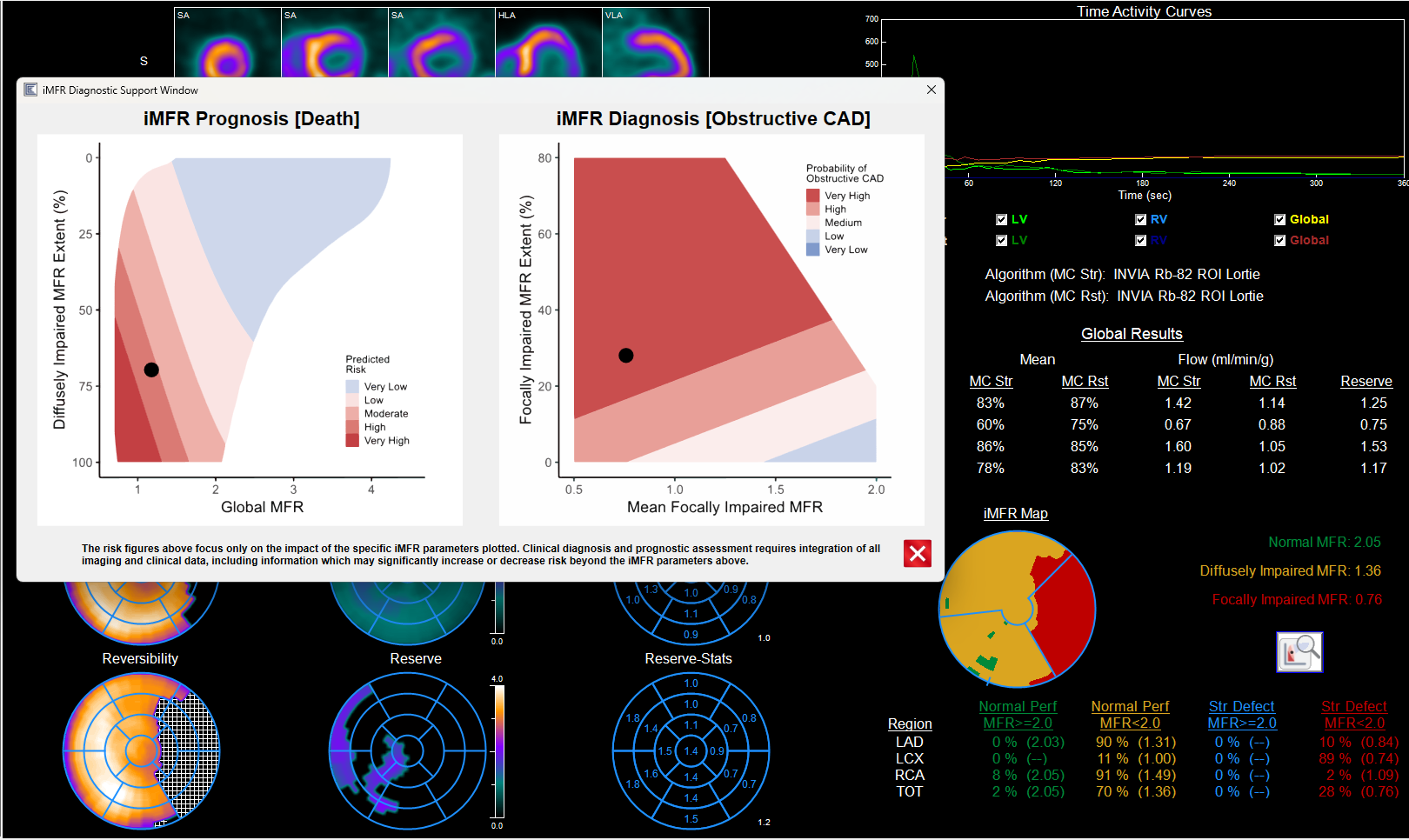
Task: Toggle the blue RV checkbox
Action: tap(1140, 219)
